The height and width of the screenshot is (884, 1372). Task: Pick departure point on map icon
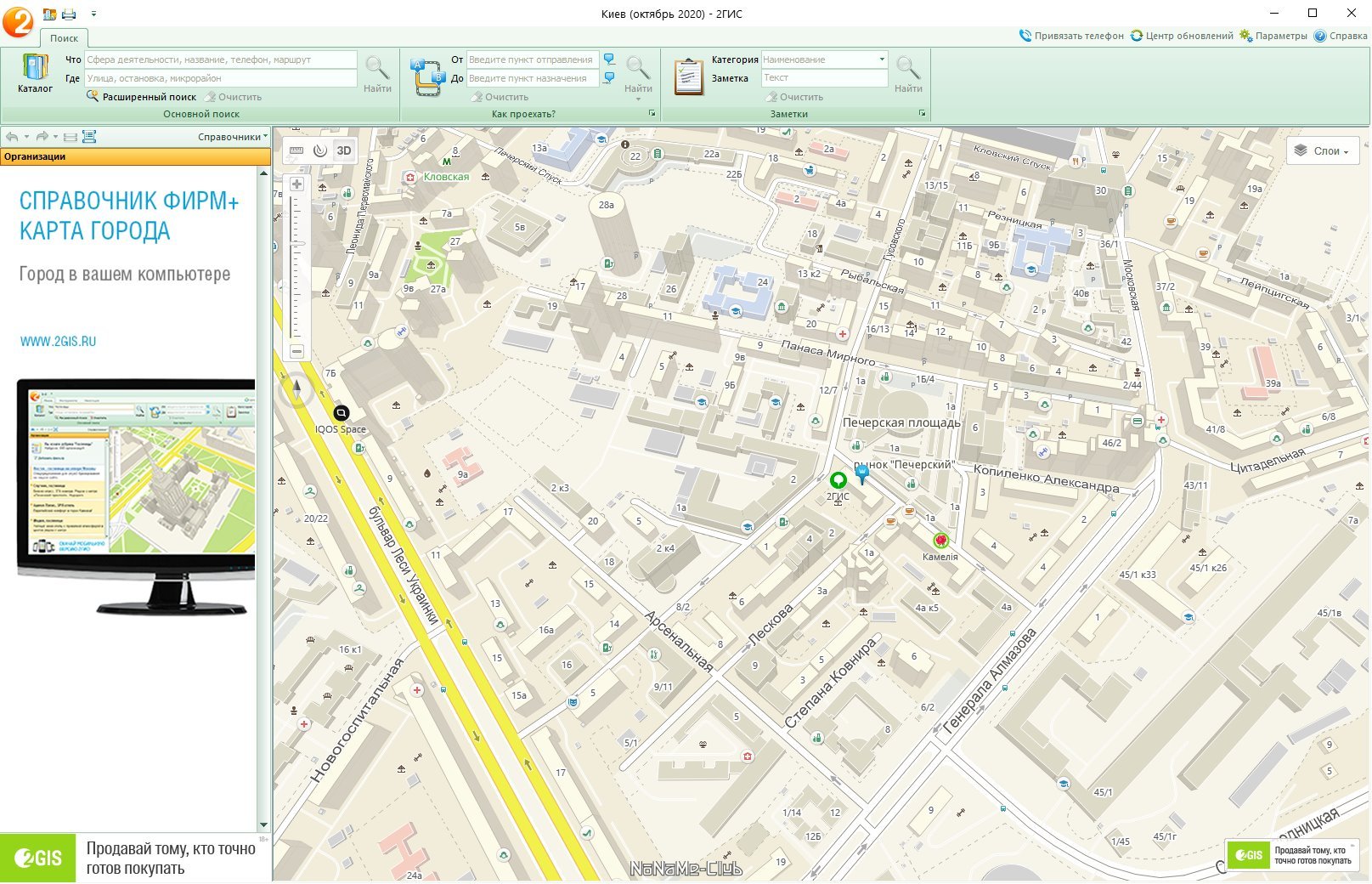609,59
